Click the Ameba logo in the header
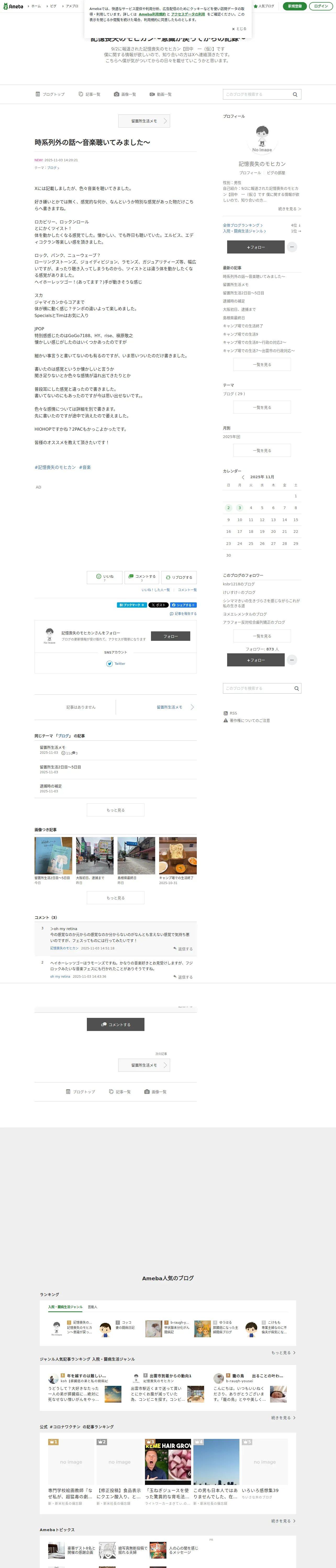The width and height of the screenshot is (336, 1568). (x=13, y=6)
